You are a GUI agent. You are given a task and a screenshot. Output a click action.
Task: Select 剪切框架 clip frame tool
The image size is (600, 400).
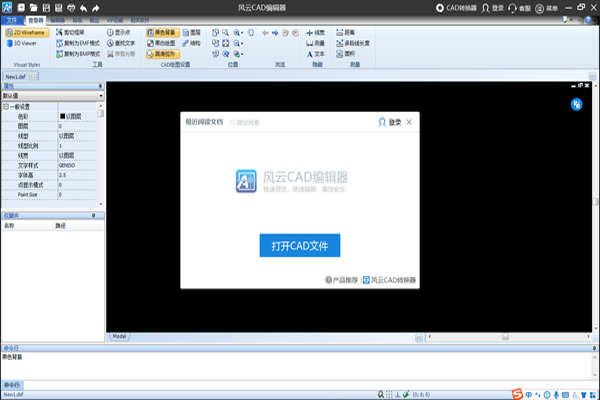(70, 33)
